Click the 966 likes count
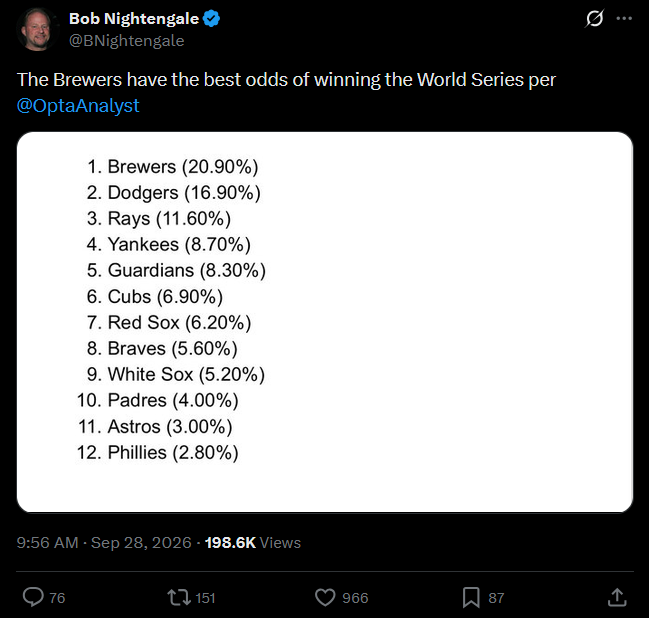 tap(355, 598)
